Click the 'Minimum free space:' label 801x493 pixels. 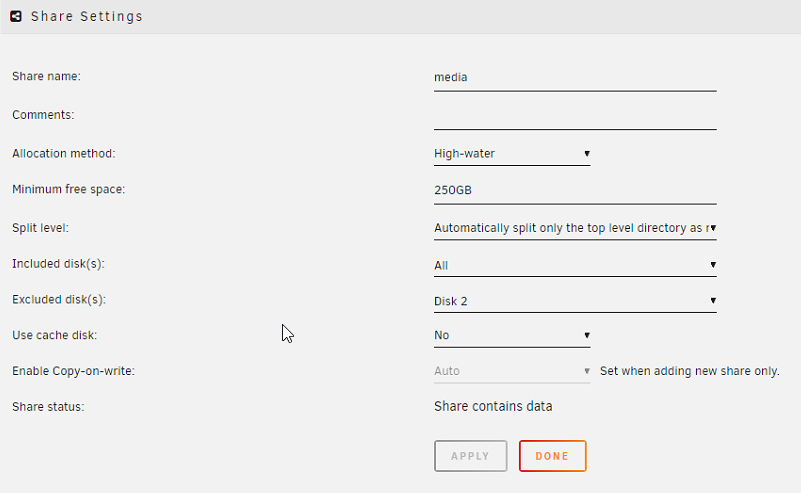68,190
